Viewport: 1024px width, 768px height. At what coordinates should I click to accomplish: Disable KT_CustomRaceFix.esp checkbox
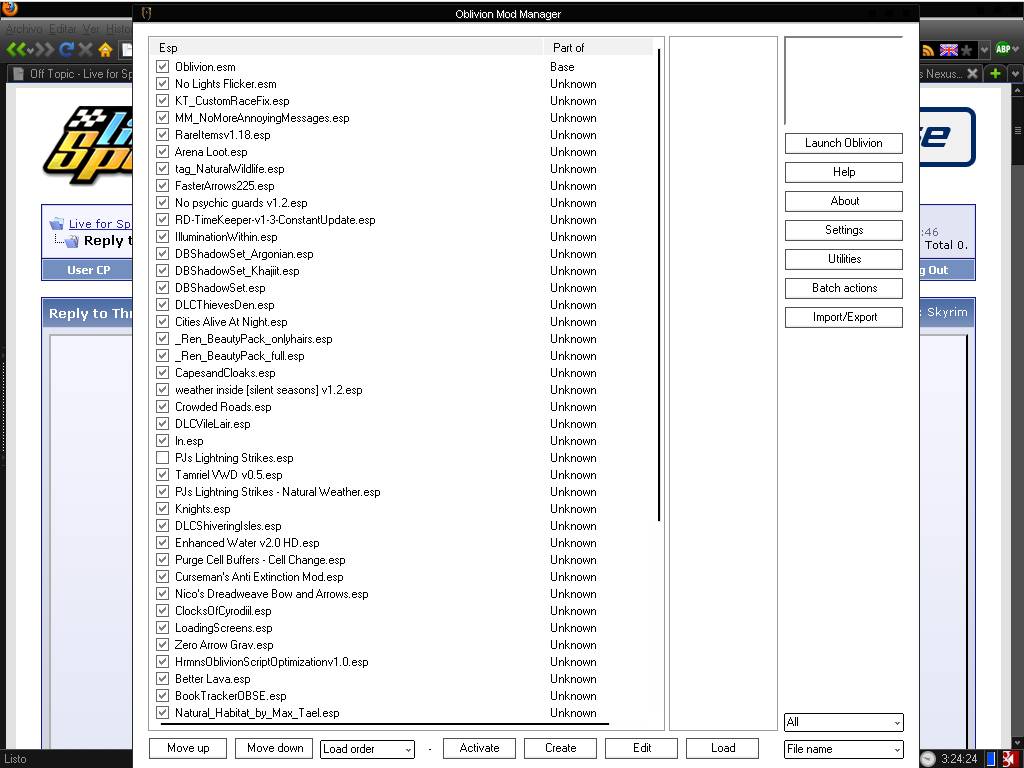coord(163,101)
